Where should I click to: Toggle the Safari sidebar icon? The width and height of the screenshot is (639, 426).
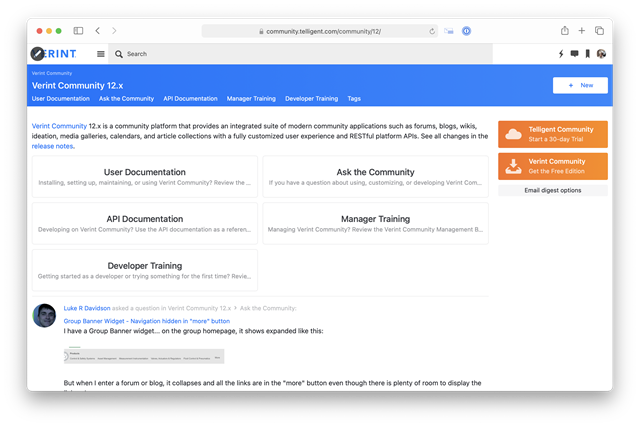click(x=78, y=31)
